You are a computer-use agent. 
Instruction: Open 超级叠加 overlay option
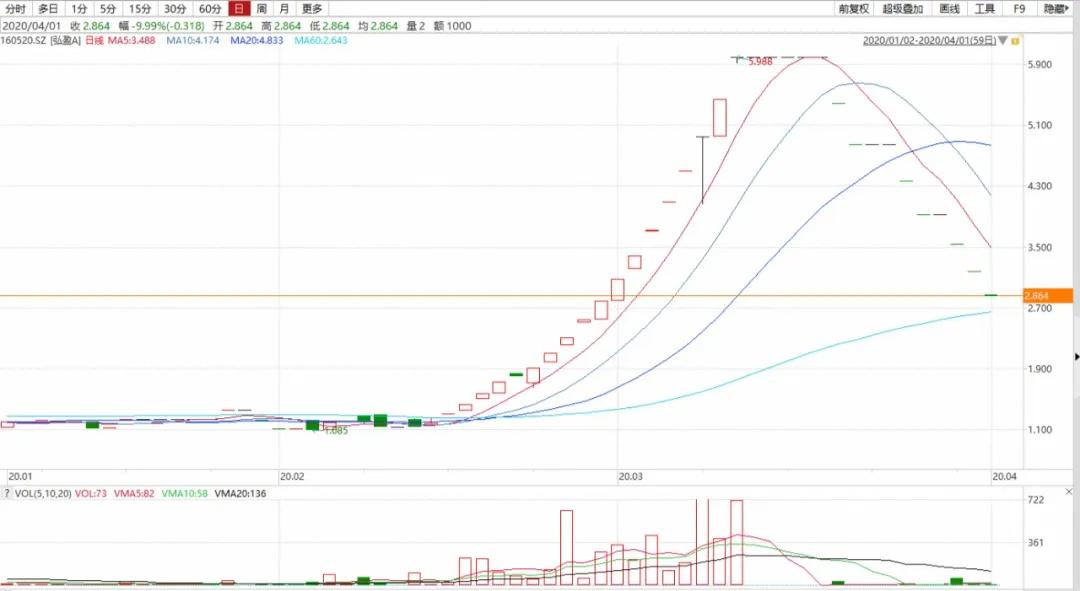pos(904,9)
